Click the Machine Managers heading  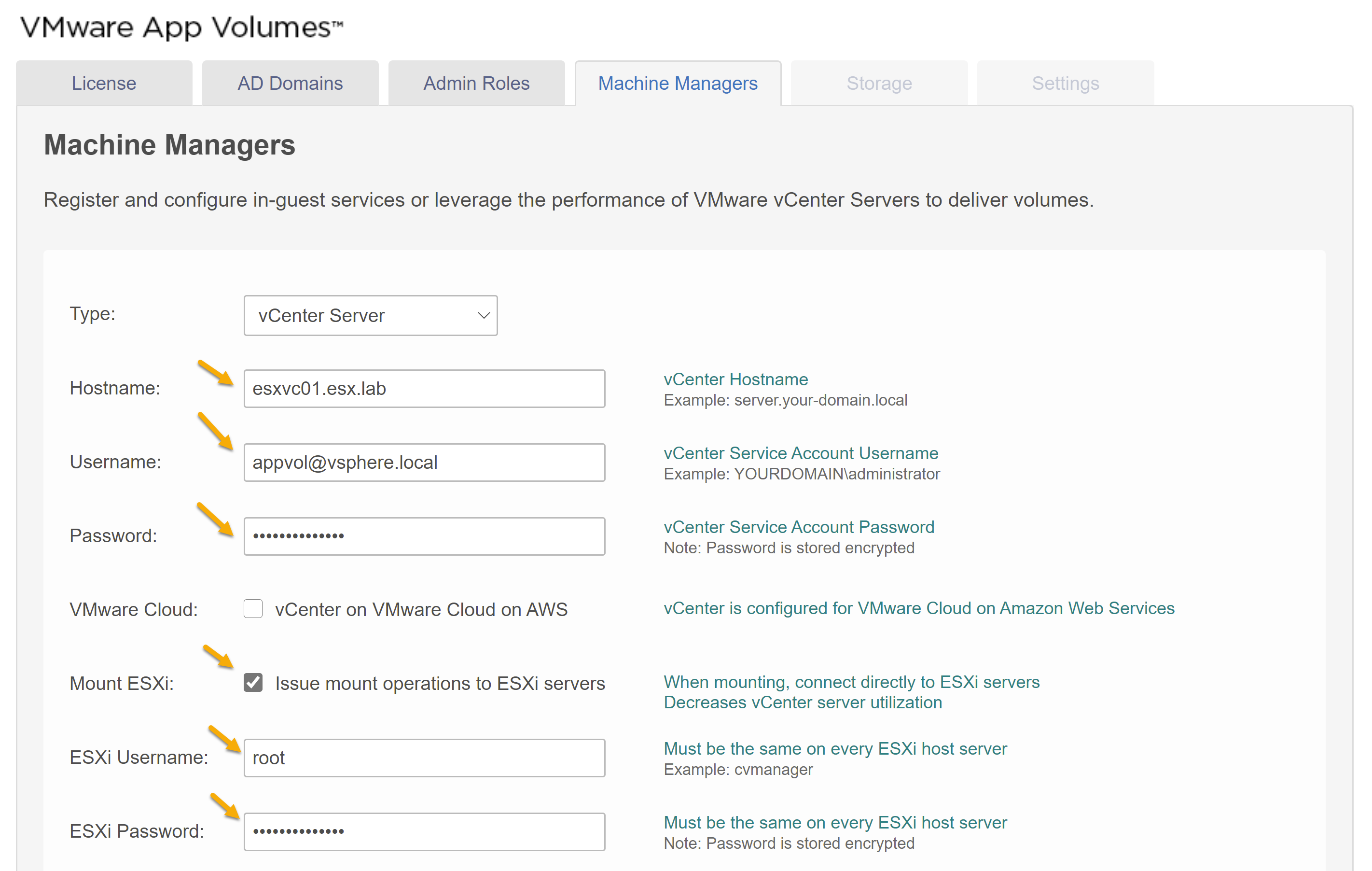[170, 145]
